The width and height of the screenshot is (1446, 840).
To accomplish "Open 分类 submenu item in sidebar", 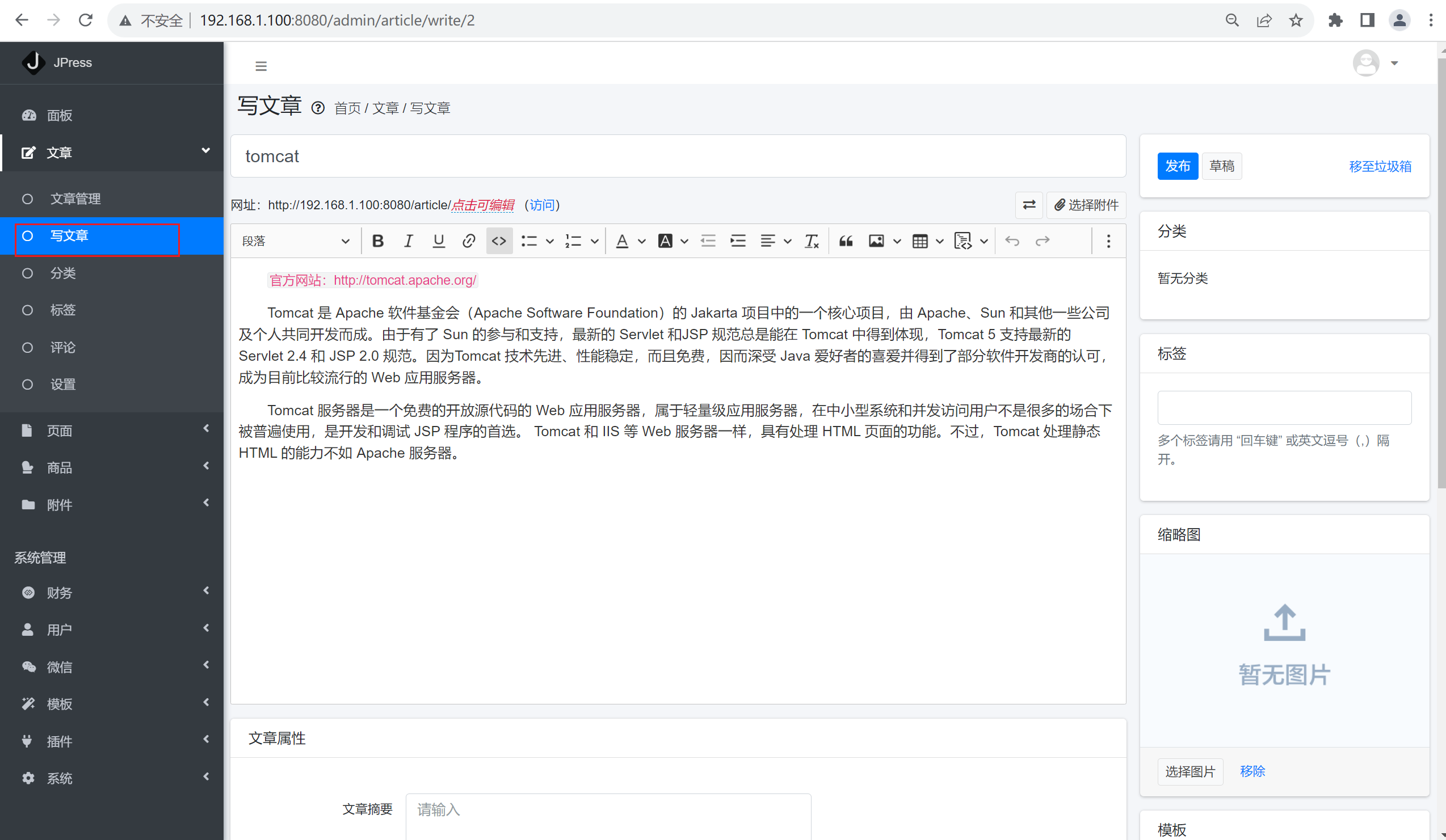I will (112, 273).
